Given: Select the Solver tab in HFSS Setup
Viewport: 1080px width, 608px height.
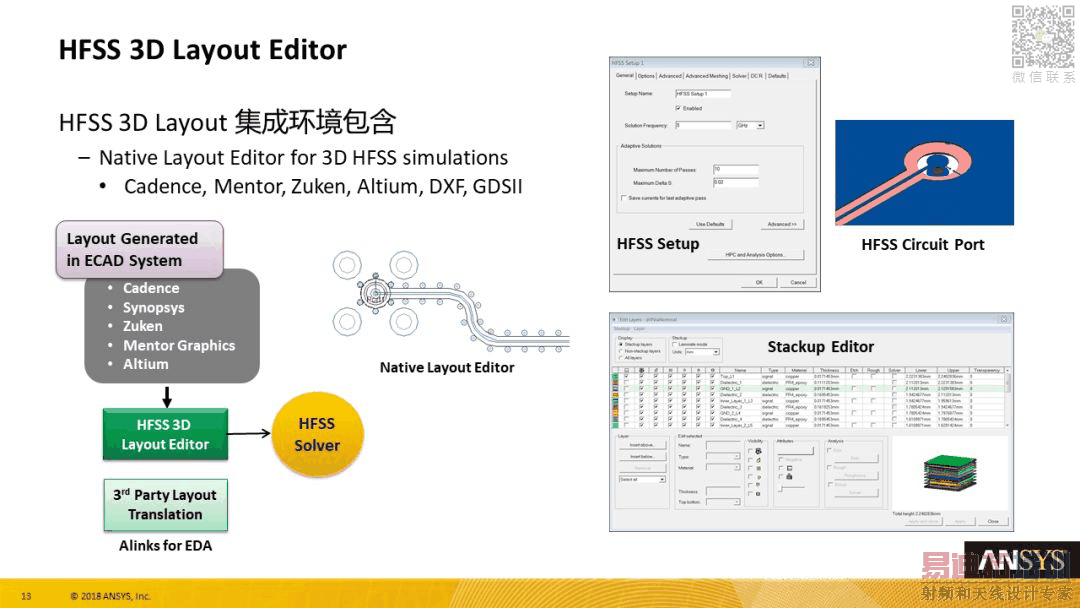Looking at the screenshot, I should [739, 76].
